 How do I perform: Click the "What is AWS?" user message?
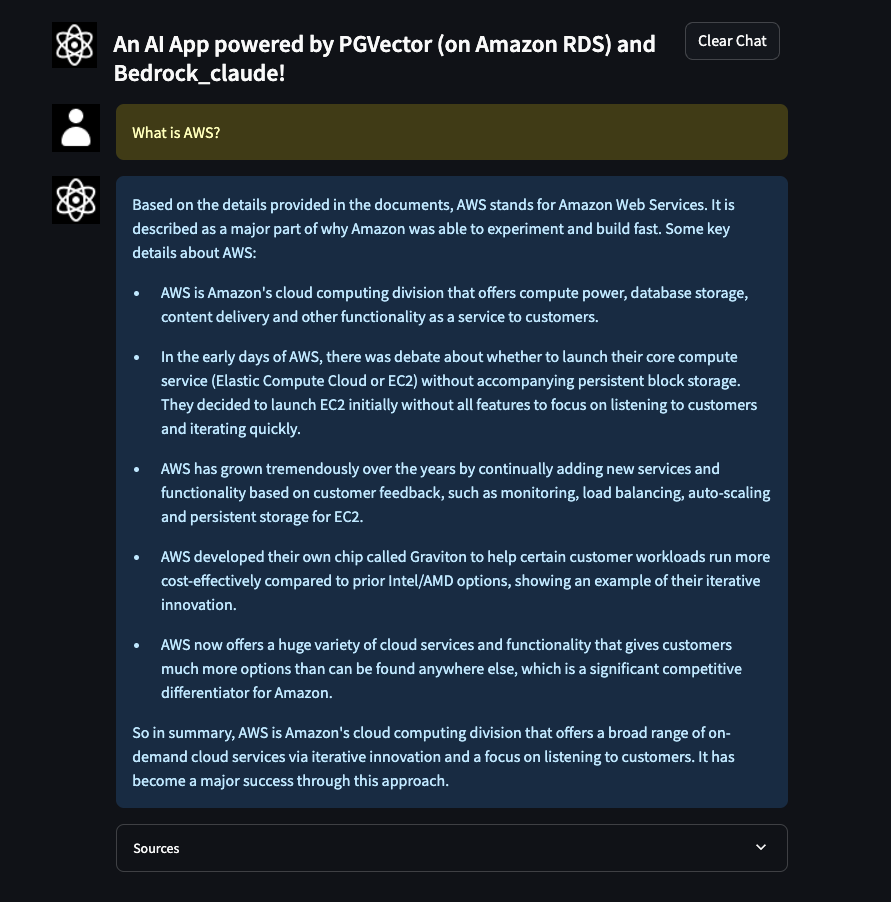(x=452, y=132)
